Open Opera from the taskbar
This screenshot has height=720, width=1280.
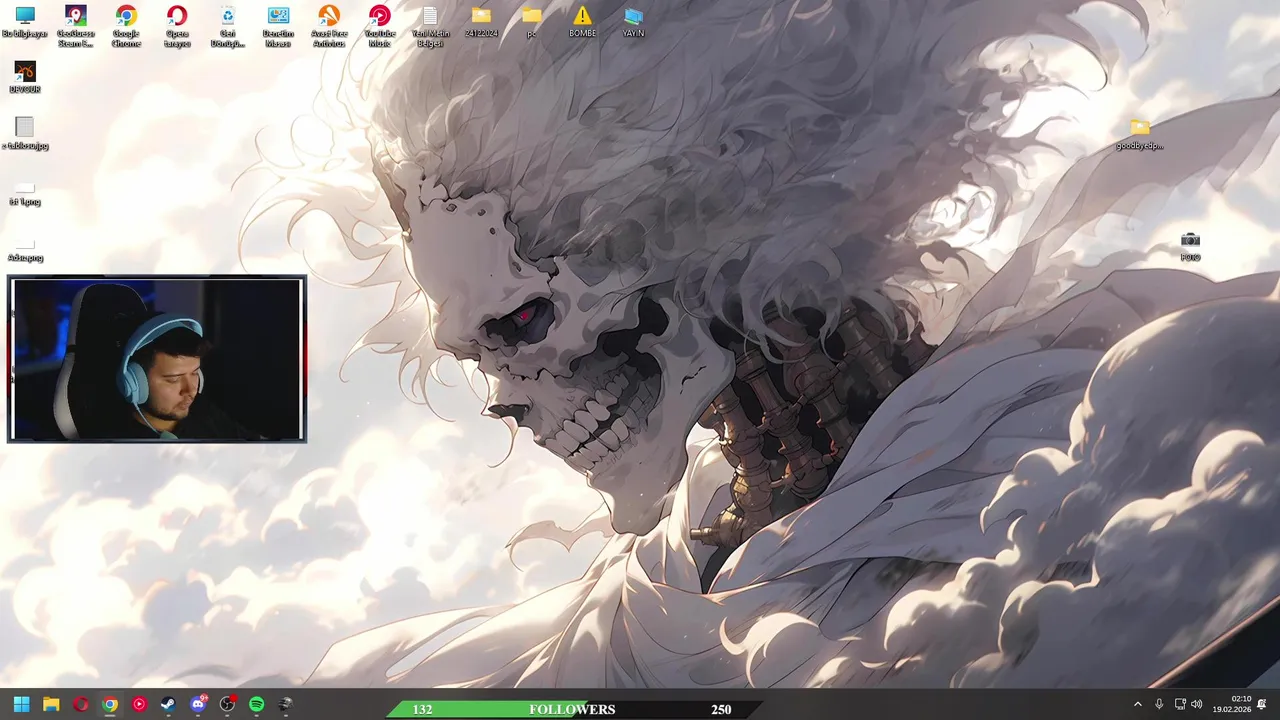coord(80,704)
